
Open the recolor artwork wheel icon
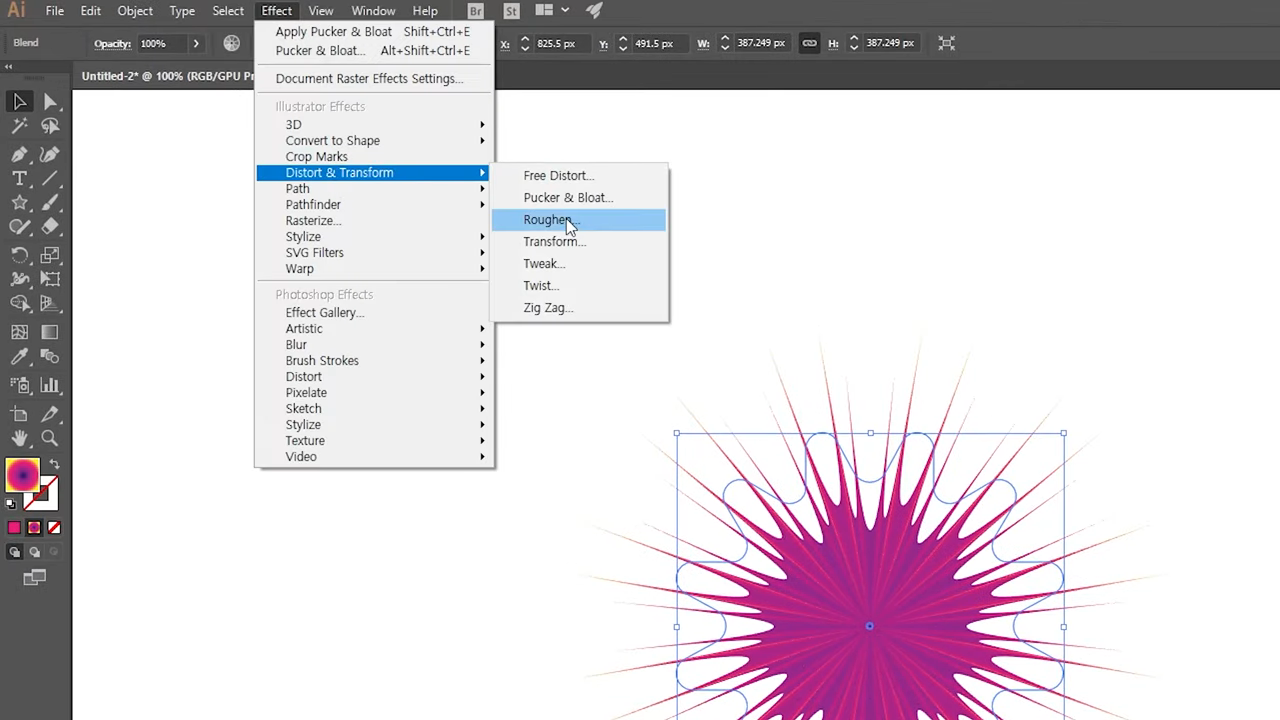(x=232, y=43)
